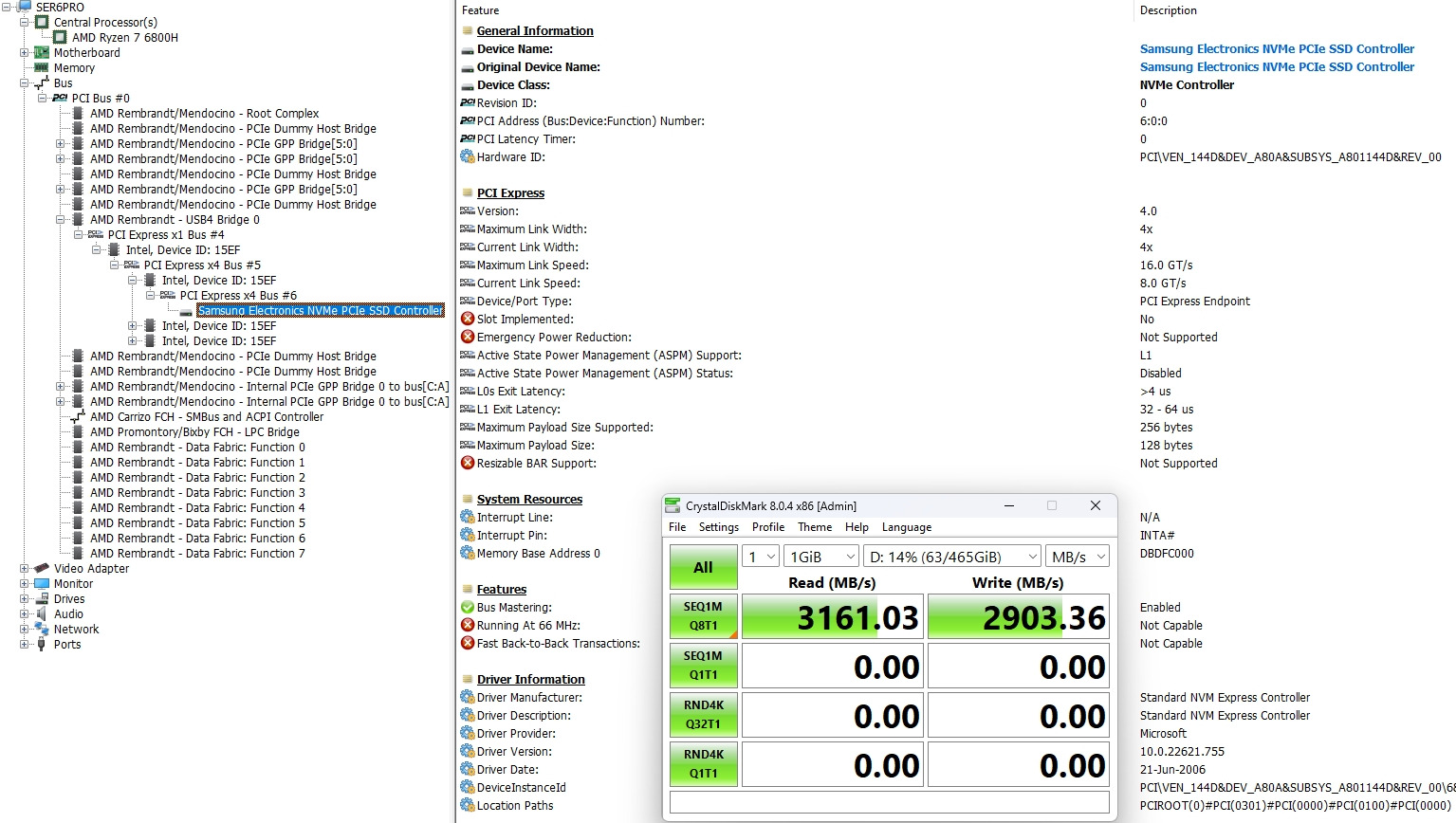
Task: Click the Monitor icon in tree
Action: click(x=42, y=583)
